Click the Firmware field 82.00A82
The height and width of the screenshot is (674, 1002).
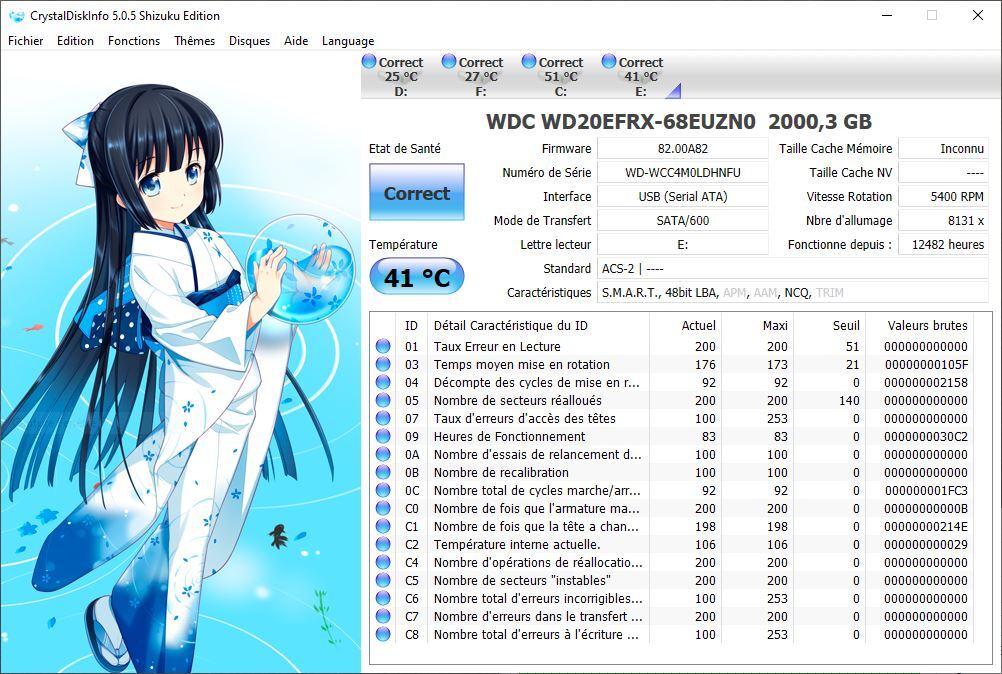click(682, 148)
